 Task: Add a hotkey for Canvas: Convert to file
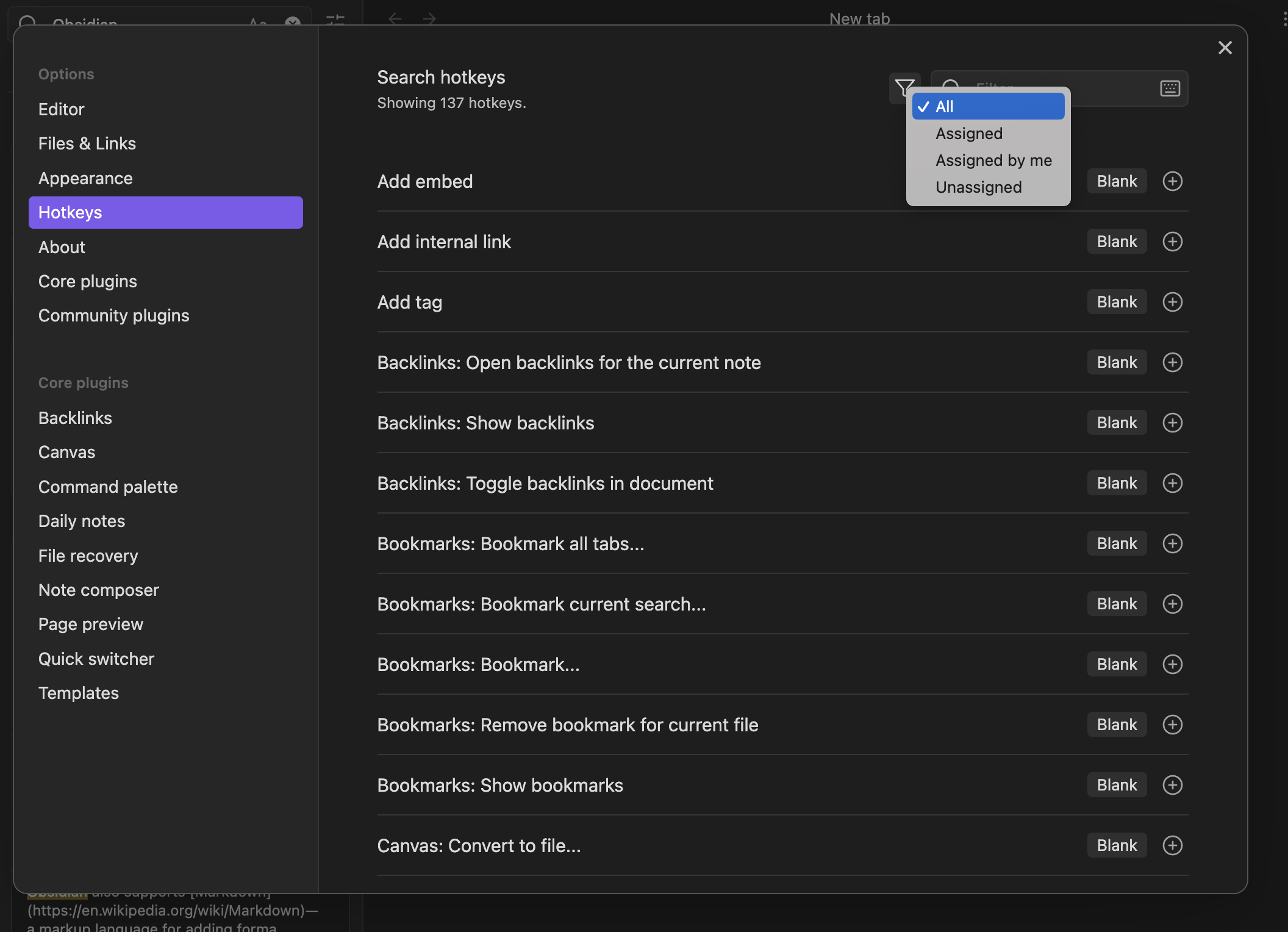tap(1172, 845)
